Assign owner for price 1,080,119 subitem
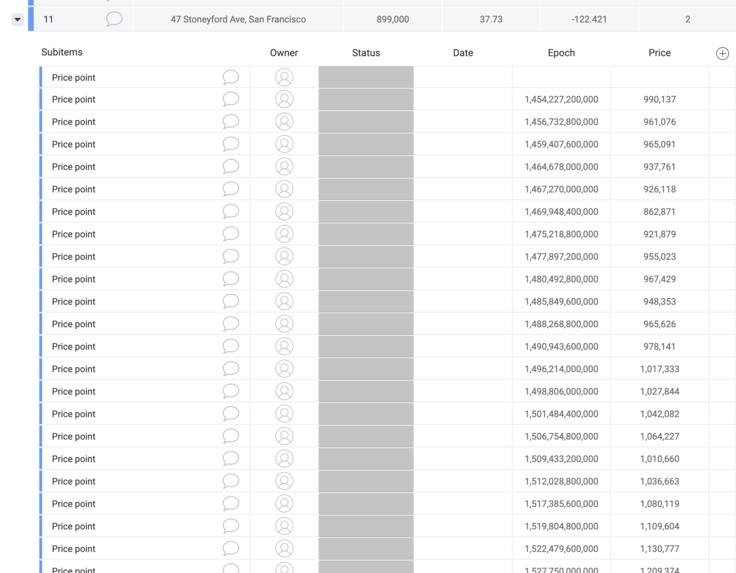 pos(284,504)
